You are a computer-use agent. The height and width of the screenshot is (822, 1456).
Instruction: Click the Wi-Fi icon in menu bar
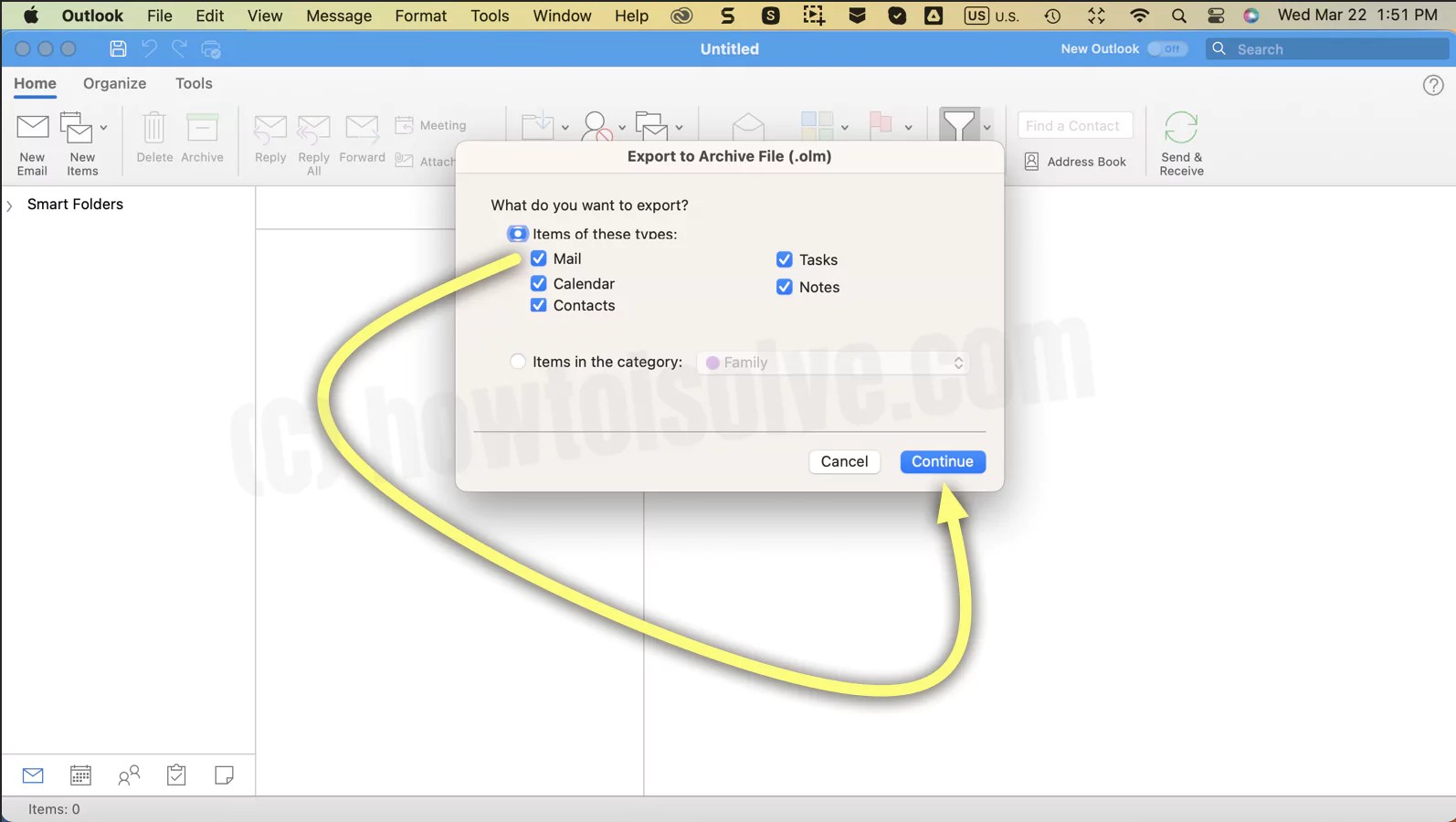pyautogui.click(x=1139, y=16)
